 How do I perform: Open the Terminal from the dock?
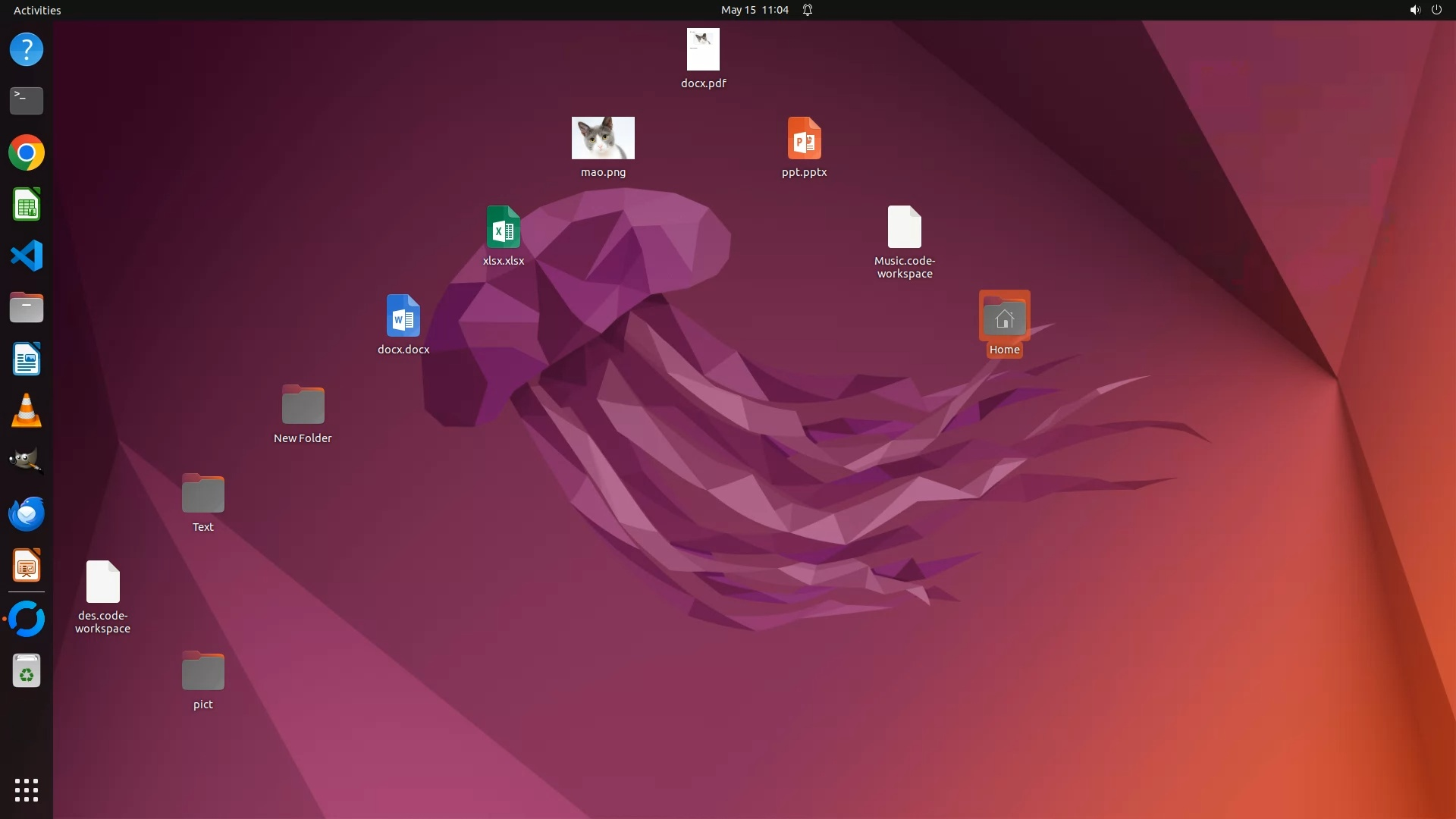point(27,101)
